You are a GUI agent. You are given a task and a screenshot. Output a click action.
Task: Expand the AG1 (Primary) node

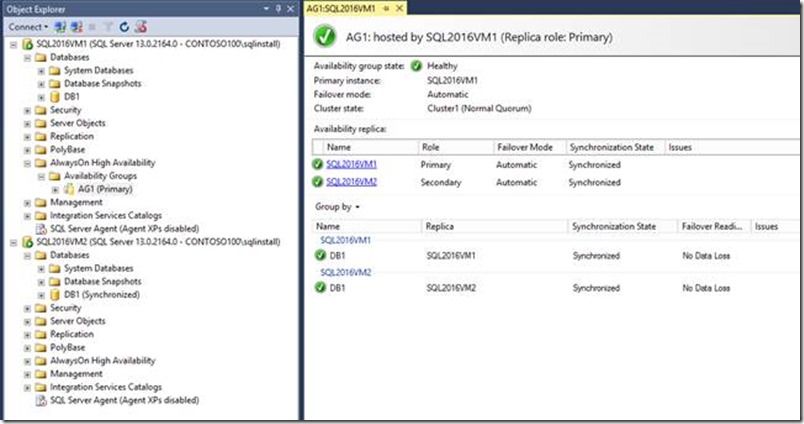click(55, 190)
